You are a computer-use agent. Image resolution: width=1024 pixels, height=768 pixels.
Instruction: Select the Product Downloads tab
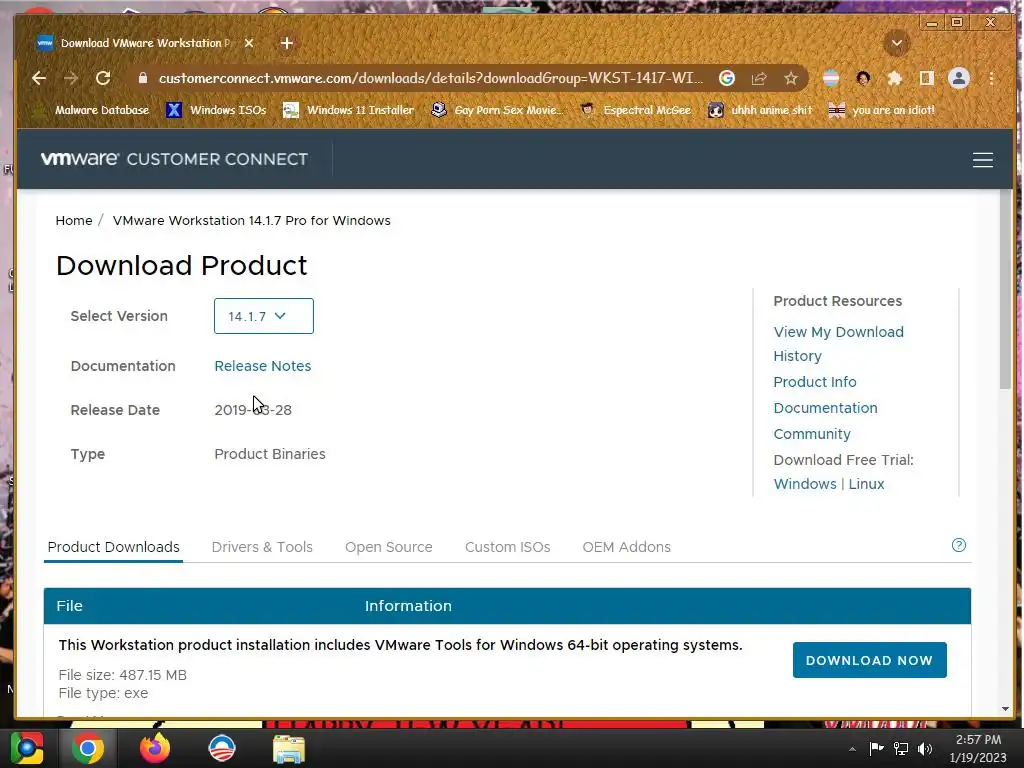tap(114, 547)
